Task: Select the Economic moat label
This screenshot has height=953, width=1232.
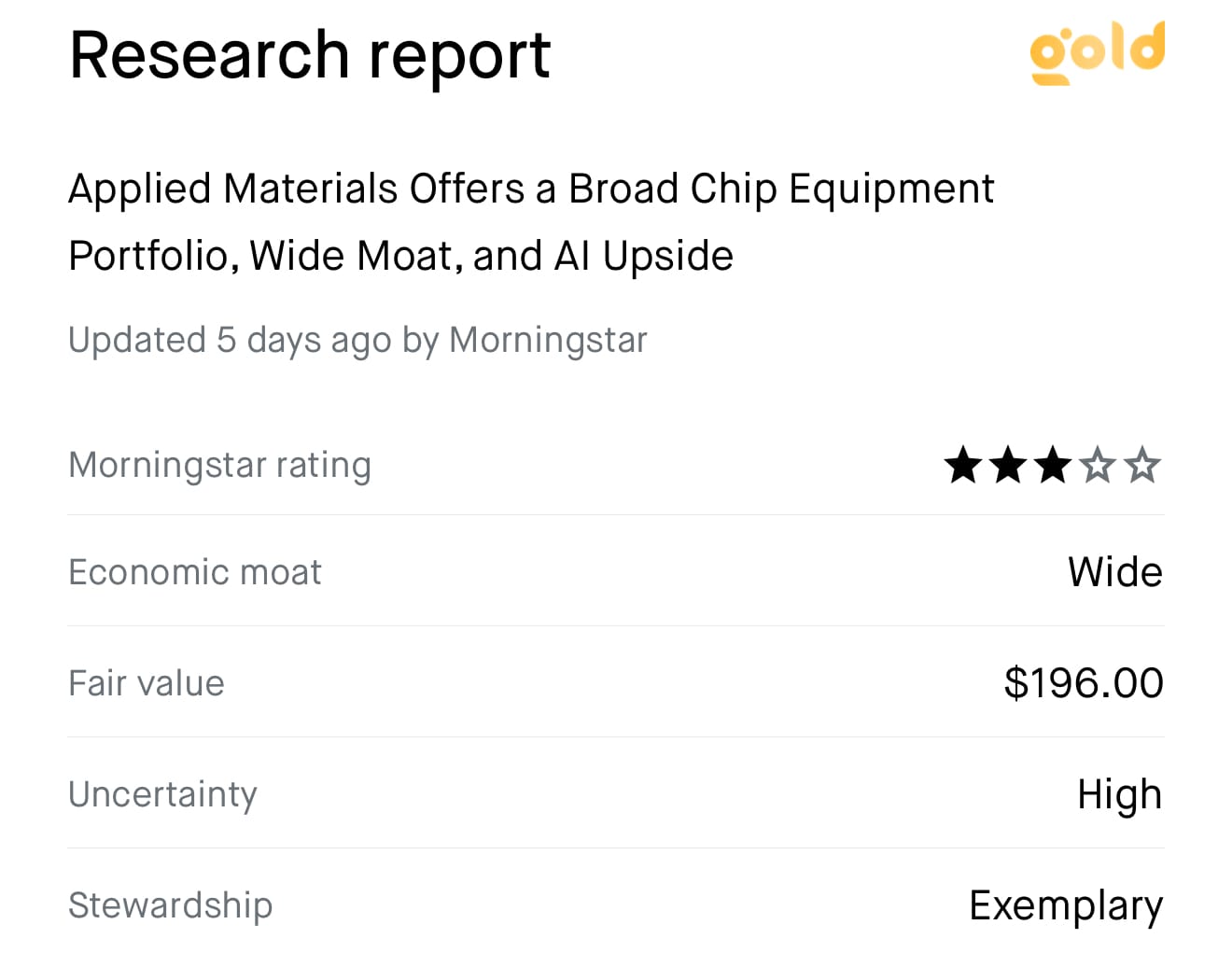Action: 195,572
